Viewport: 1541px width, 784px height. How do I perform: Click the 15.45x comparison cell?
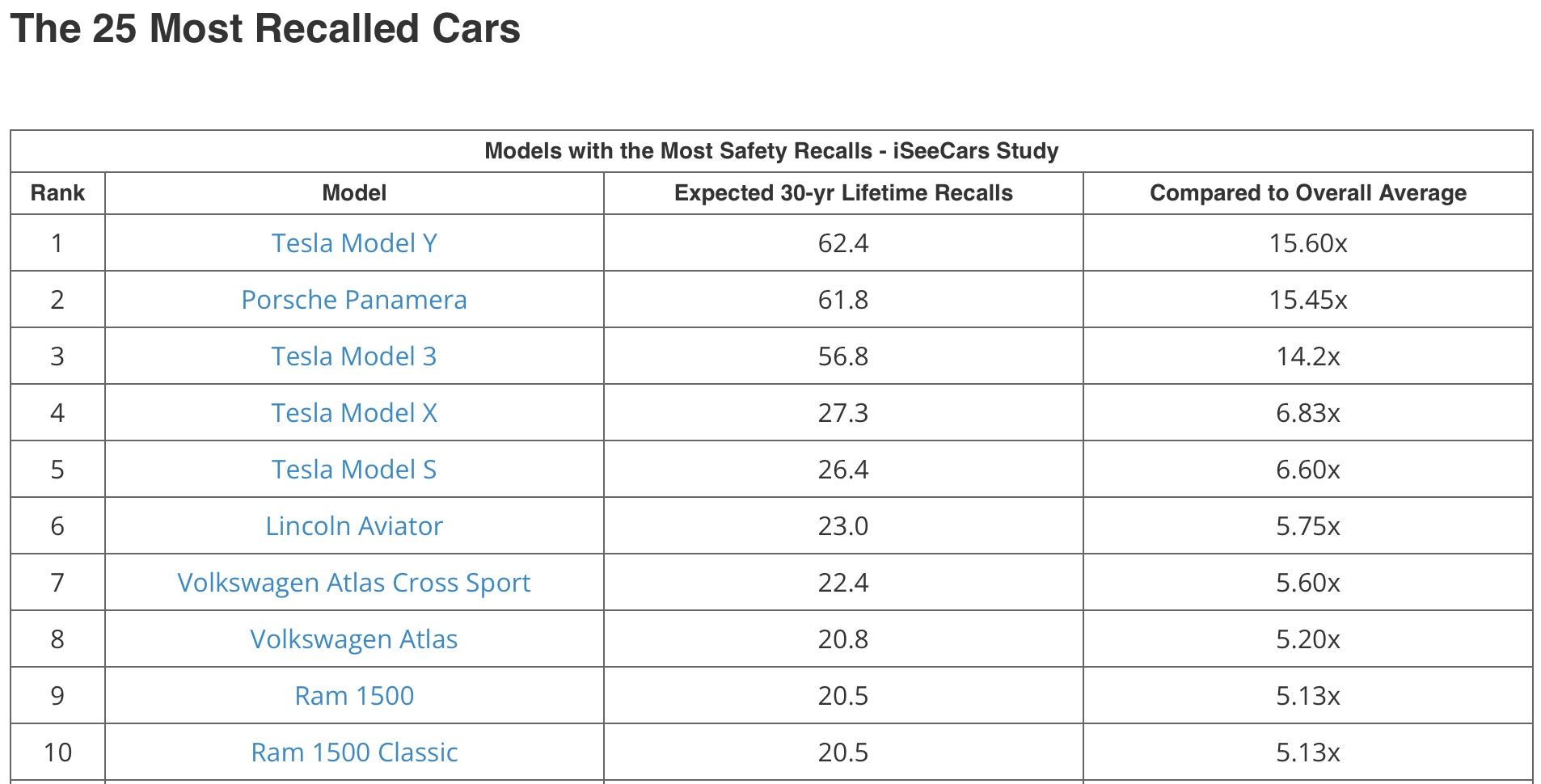(1308, 300)
